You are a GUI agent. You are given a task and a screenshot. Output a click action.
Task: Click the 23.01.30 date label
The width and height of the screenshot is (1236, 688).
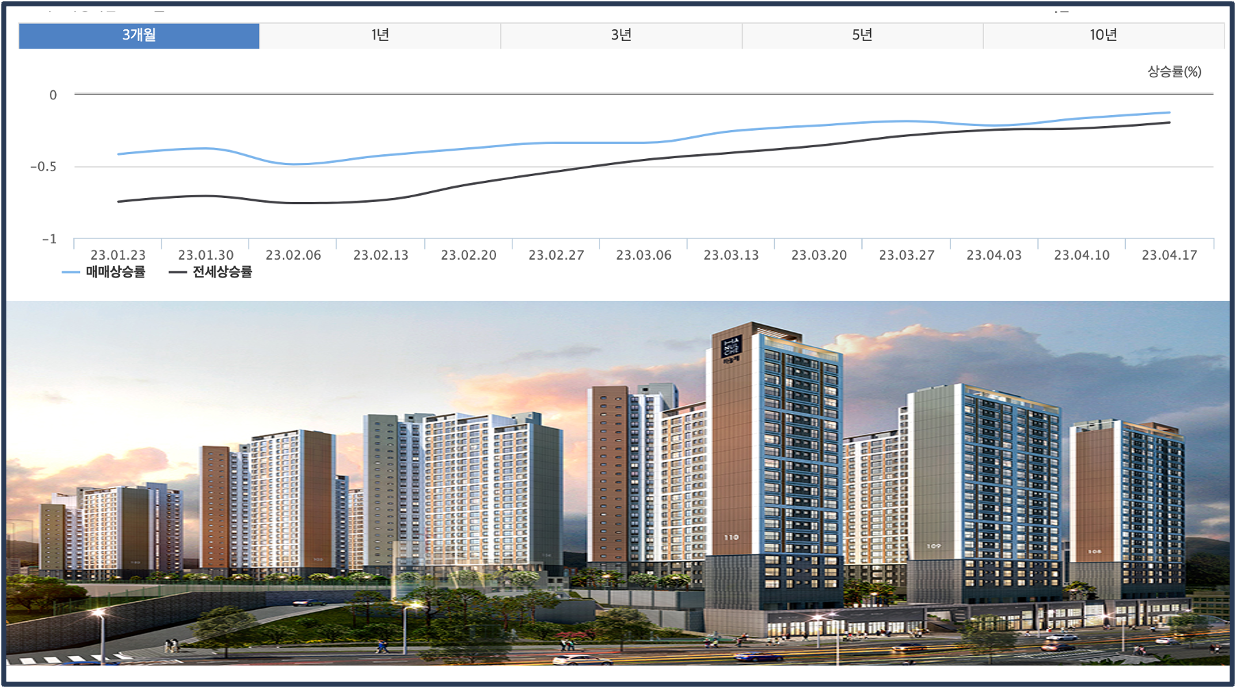coord(205,255)
